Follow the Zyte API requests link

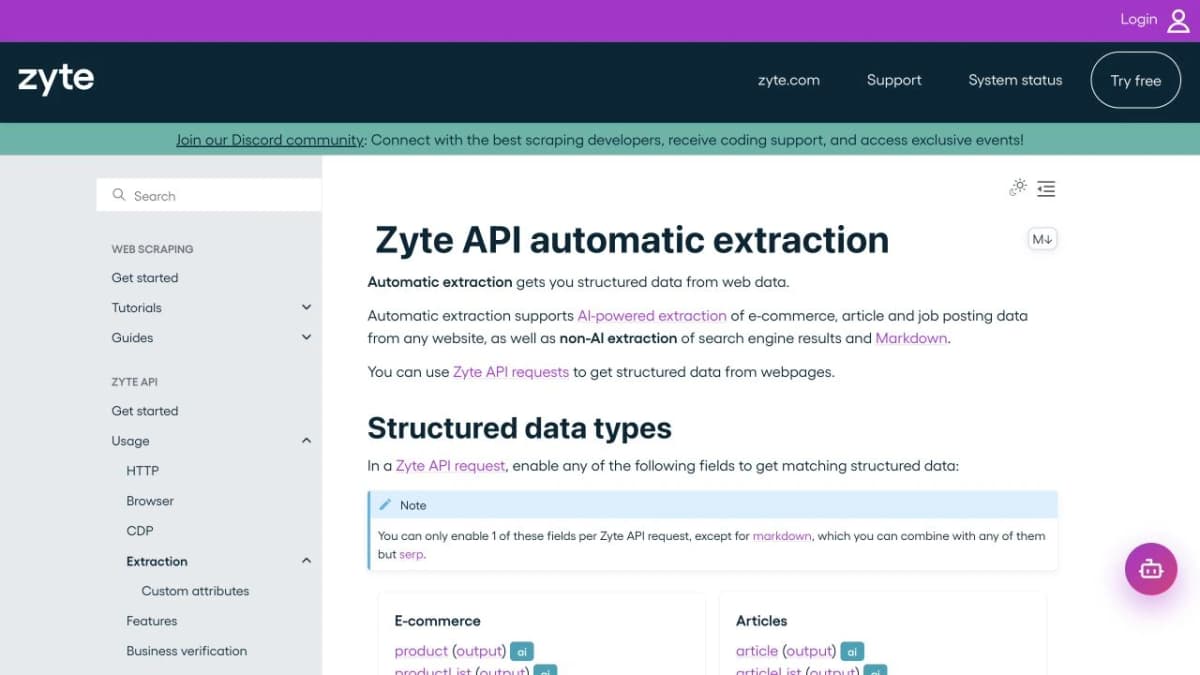point(511,372)
